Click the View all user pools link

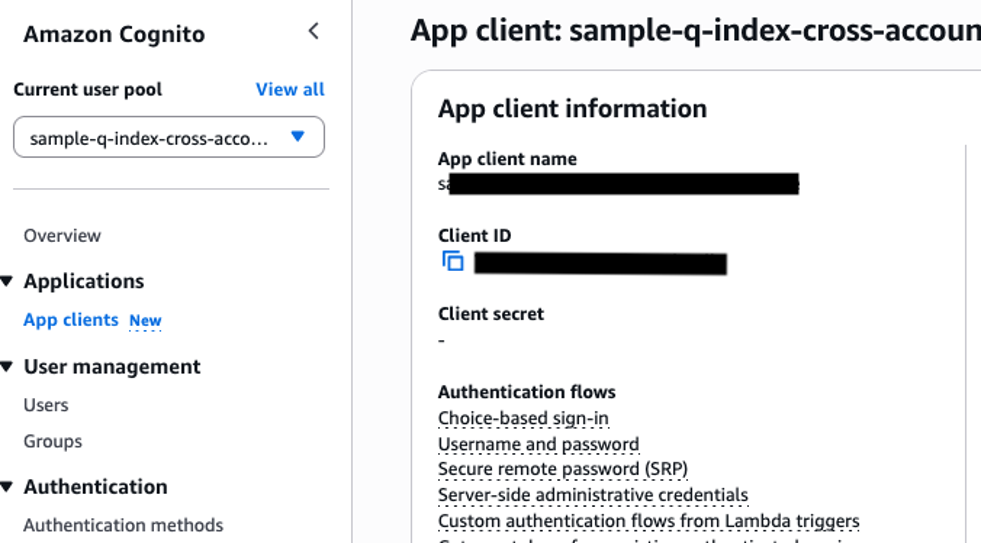tap(290, 90)
